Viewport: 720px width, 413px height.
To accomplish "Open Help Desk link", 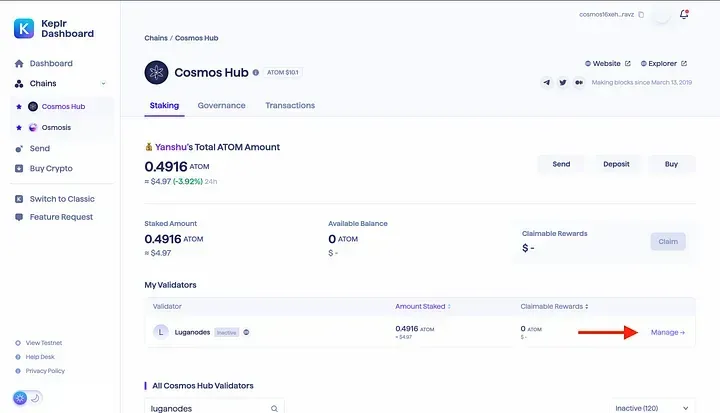I will (40, 357).
